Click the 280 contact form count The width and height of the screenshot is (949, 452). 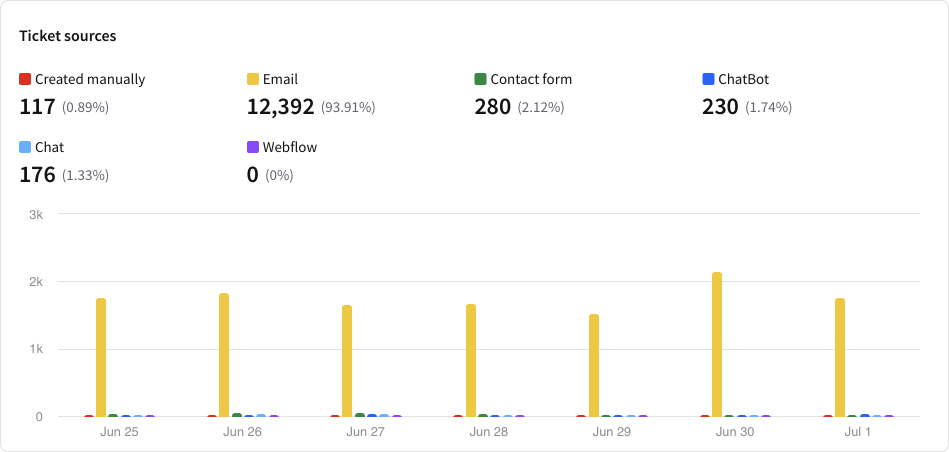(493, 107)
